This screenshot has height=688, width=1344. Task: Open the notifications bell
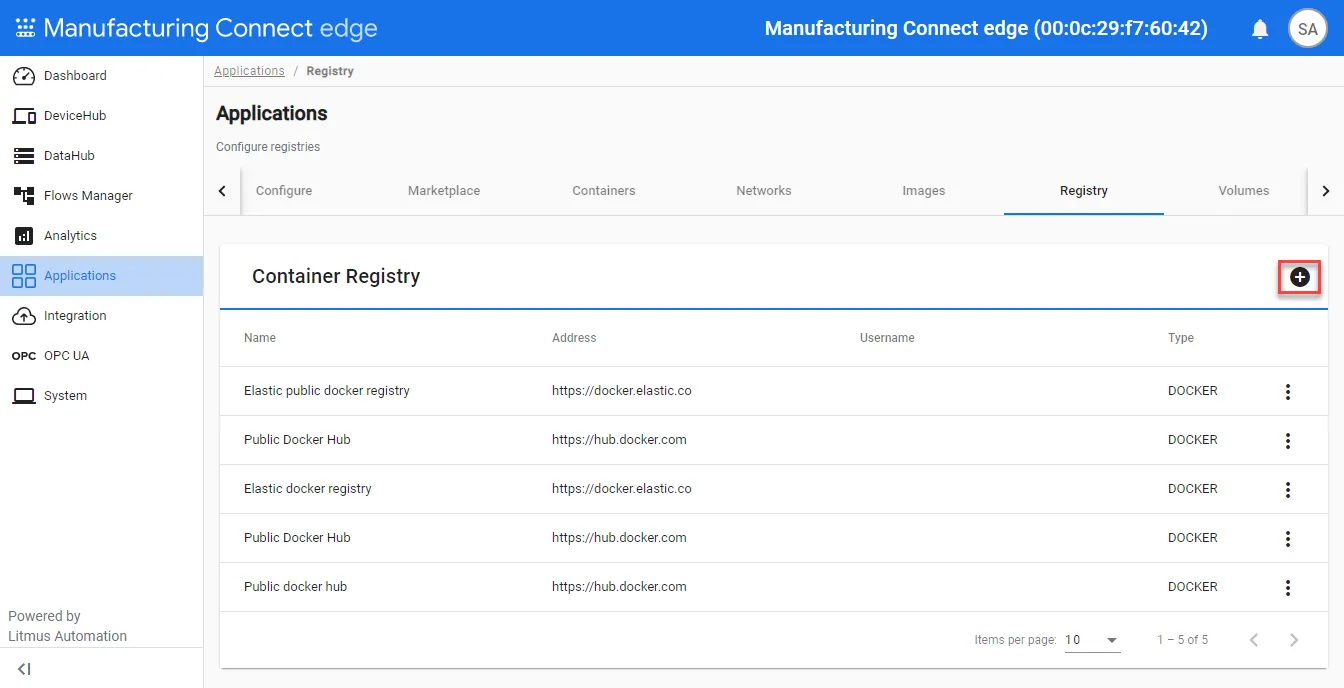tap(1260, 29)
